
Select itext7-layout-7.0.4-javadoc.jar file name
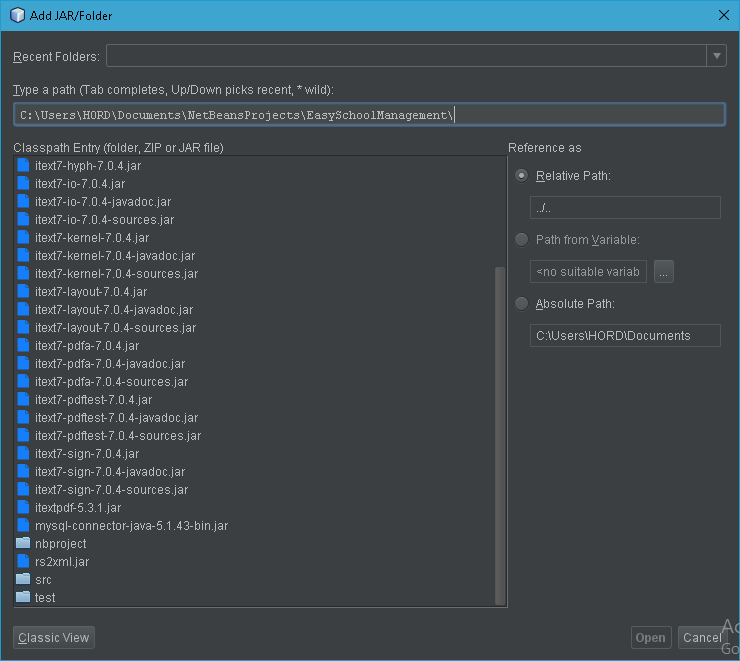pos(114,310)
